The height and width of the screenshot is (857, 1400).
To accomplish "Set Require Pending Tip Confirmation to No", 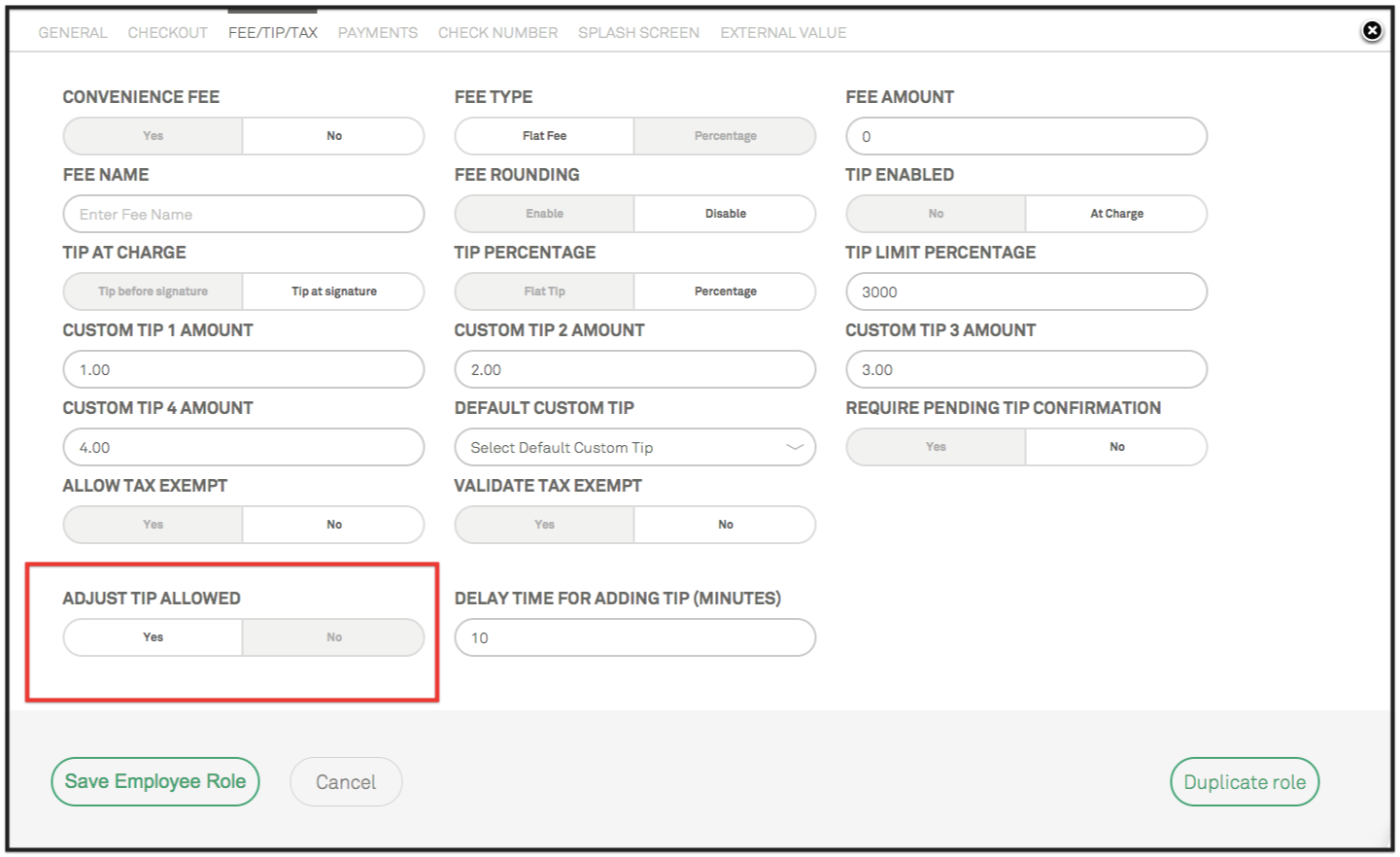I will click(1117, 447).
